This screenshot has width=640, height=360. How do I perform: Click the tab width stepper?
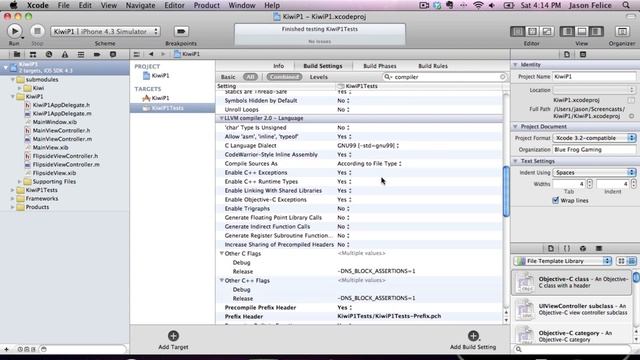(589, 184)
